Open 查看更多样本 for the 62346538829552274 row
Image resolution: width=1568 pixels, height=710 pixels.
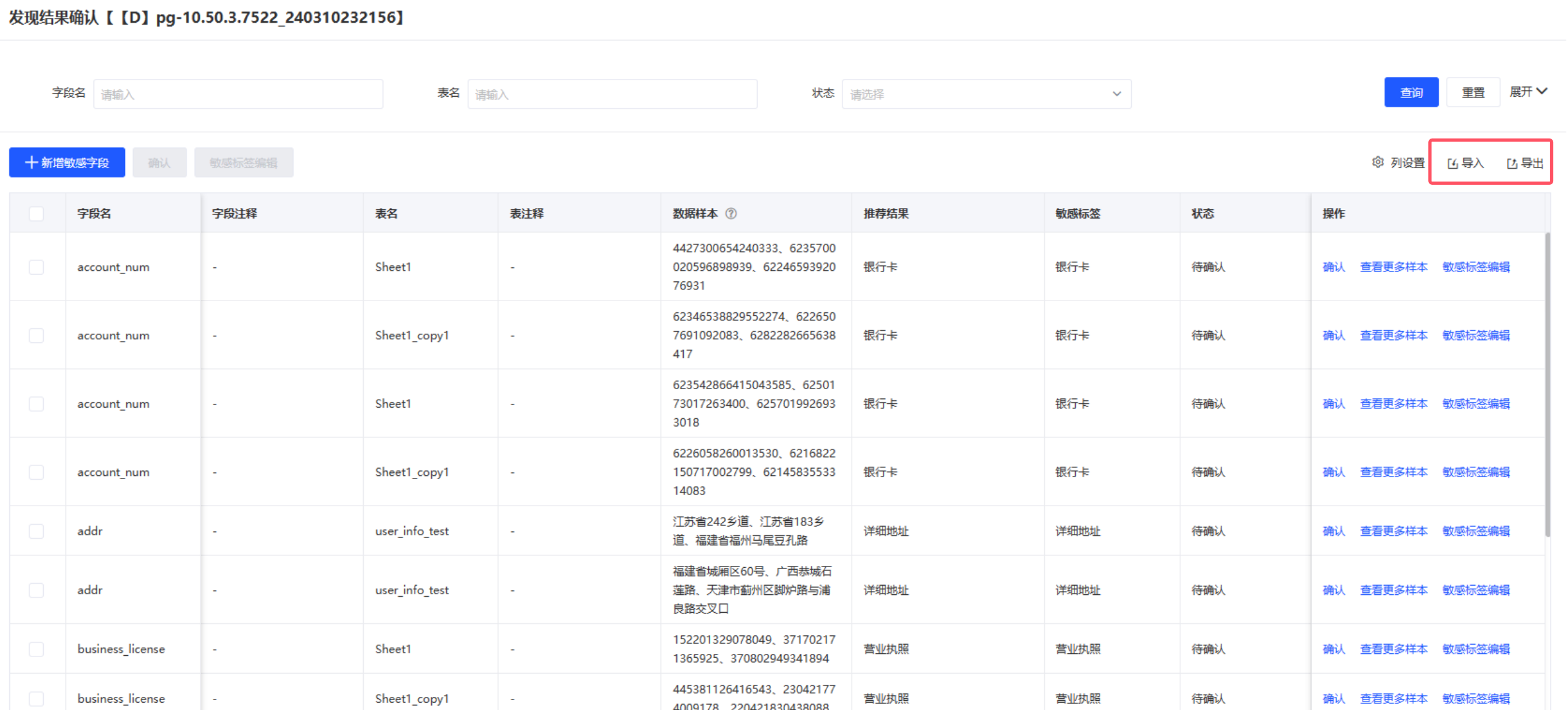pos(1393,336)
